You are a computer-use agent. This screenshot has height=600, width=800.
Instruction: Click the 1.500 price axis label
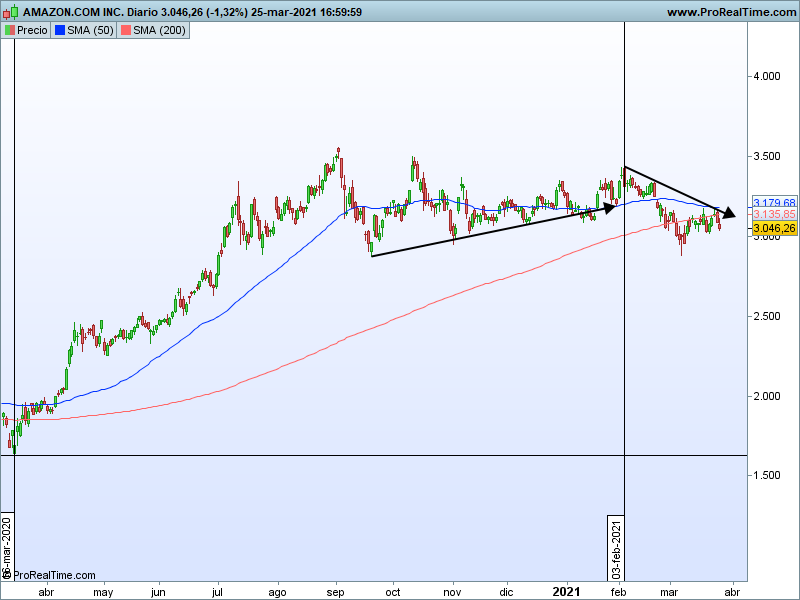click(x=767, y=476)
